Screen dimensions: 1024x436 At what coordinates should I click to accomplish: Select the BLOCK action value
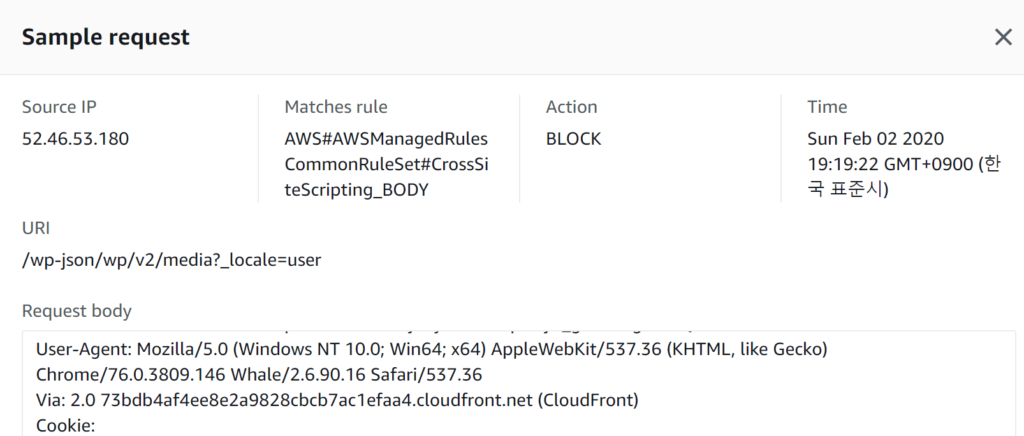click(x=573, y=139)
